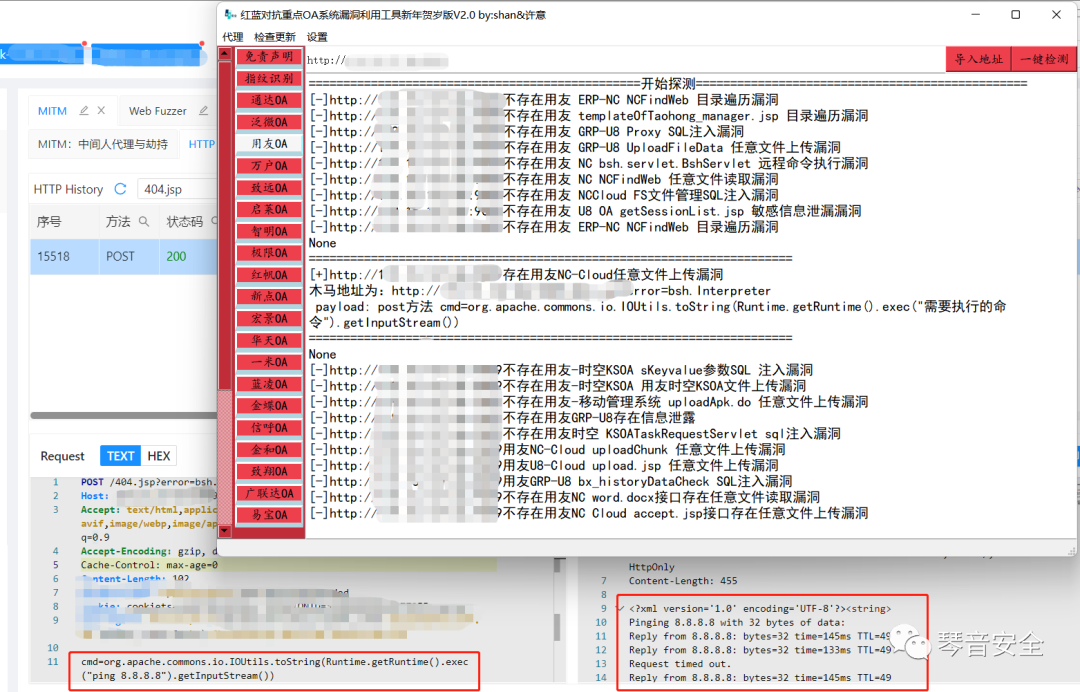
Task: Select 致翔OA in the sidebar
Action: point(269,472)
